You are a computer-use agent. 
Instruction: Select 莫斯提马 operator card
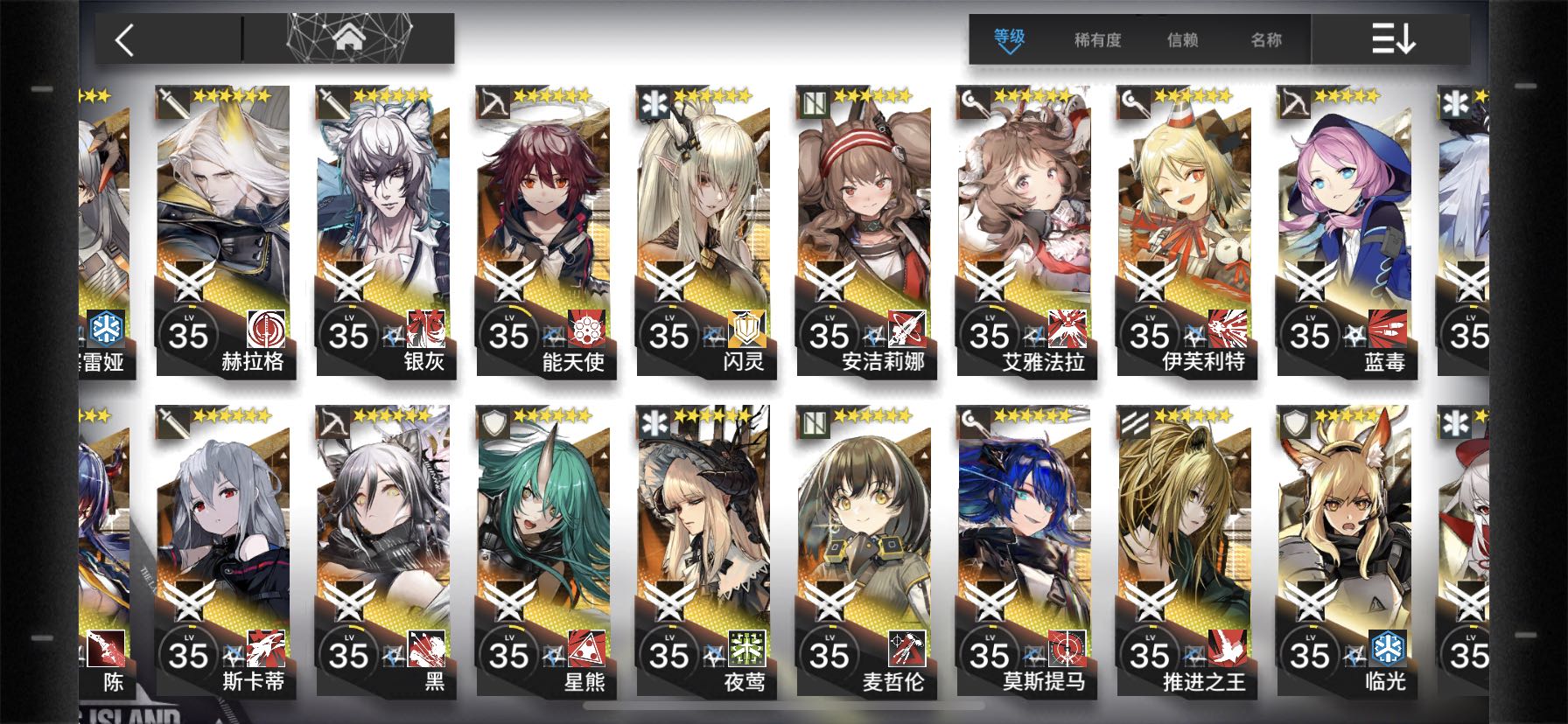pos(1024,551)
